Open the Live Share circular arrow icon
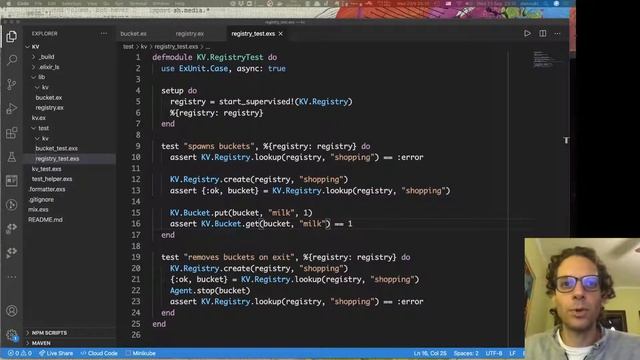 click(x=12, y=204)
